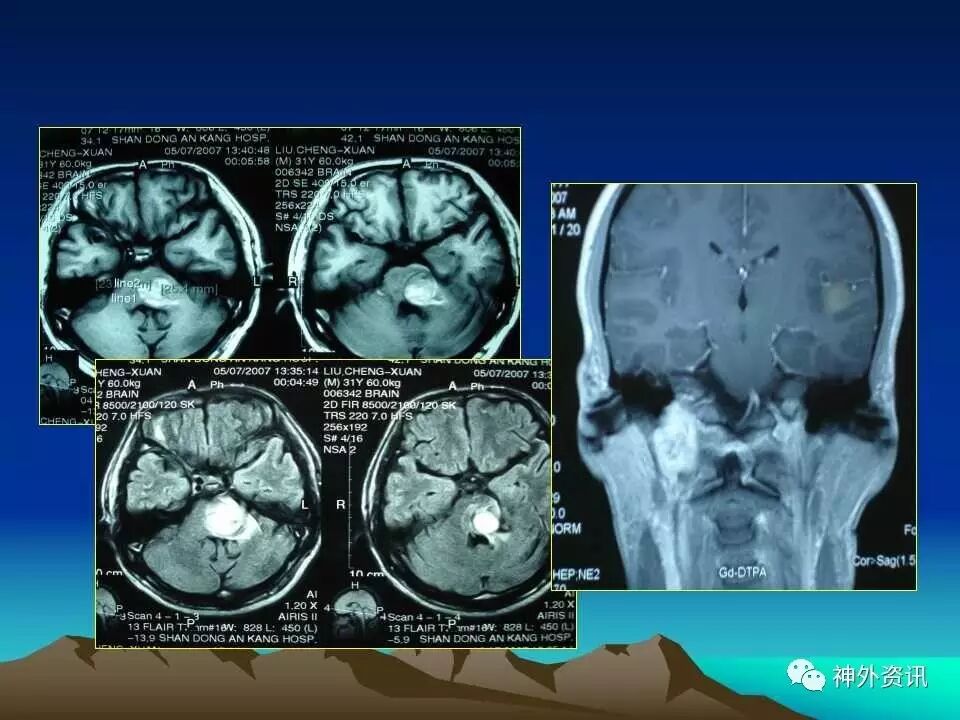The width and height of the screenshot is (960, 720).
Task: Select the coronal Gd-DTPA MRI image
Action: pos(733,386)
